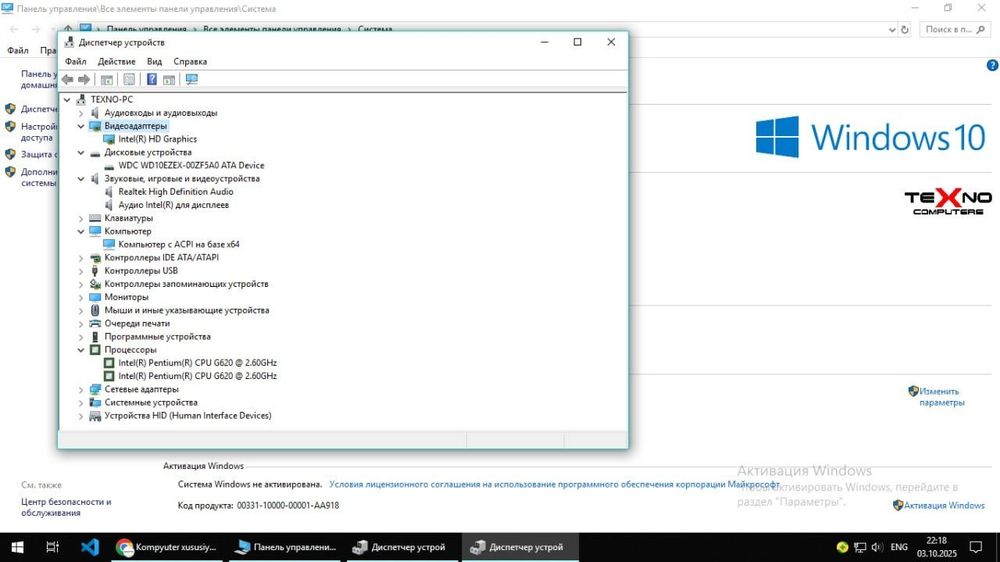Switch to Chrome Kompyuter xususiy taskbar button
This screenshot has width=1000, height=562.
click(167, 547)
